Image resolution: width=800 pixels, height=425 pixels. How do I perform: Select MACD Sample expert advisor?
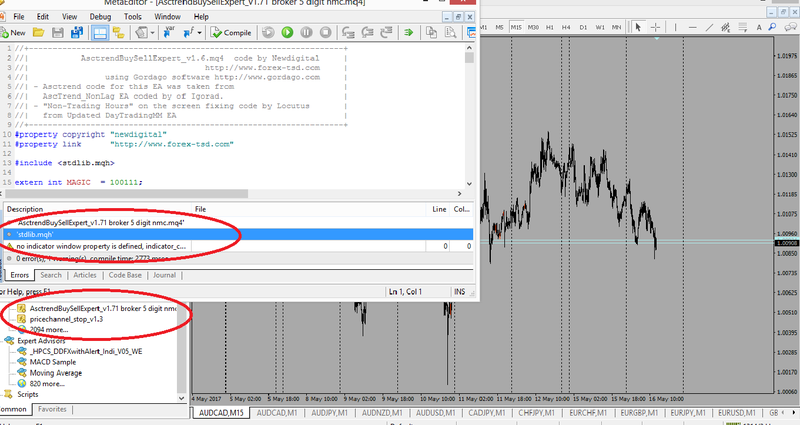(53, 362)
